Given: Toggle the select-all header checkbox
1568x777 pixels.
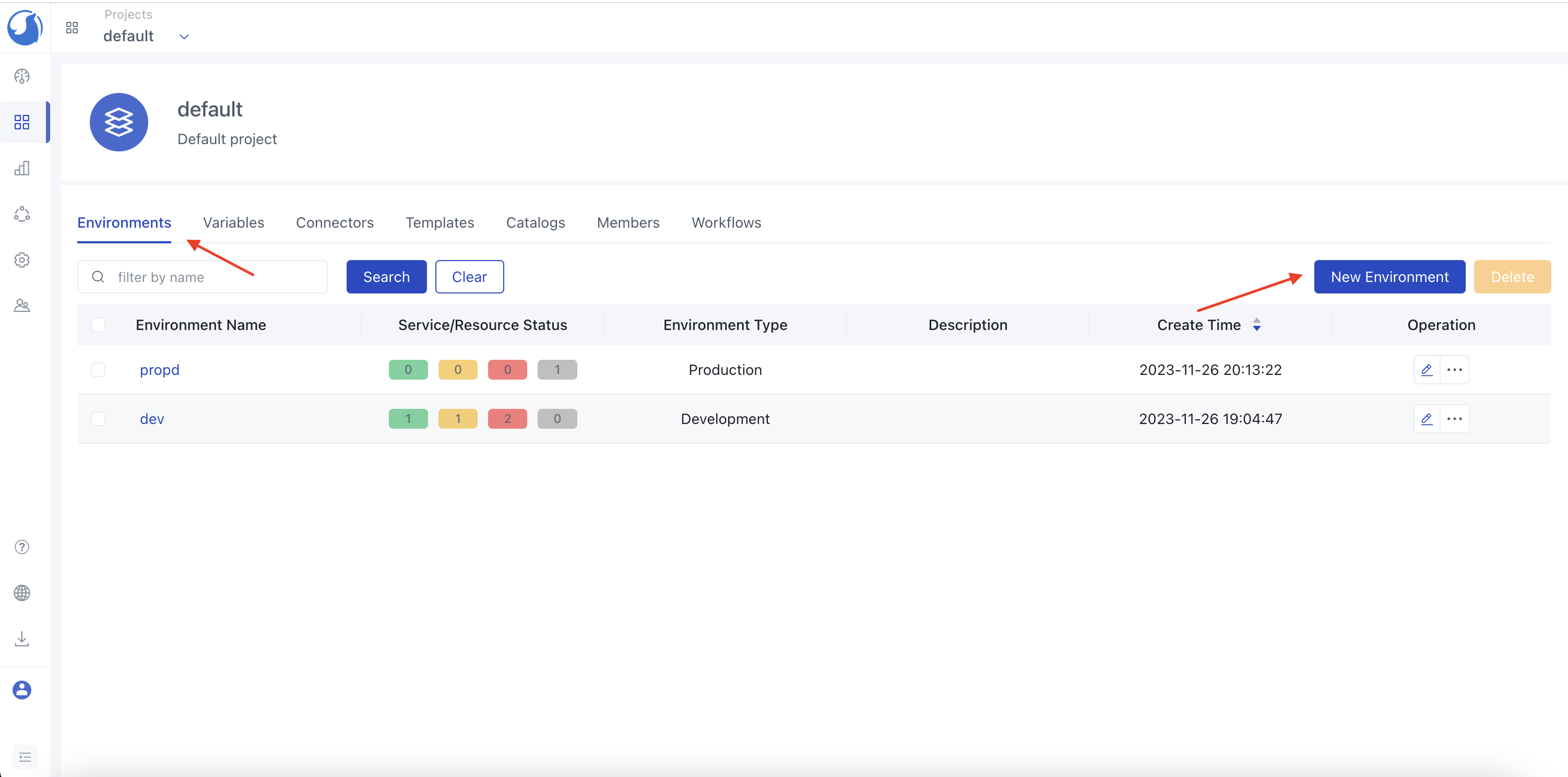Looking at the screenshot, I should (98, 325).
